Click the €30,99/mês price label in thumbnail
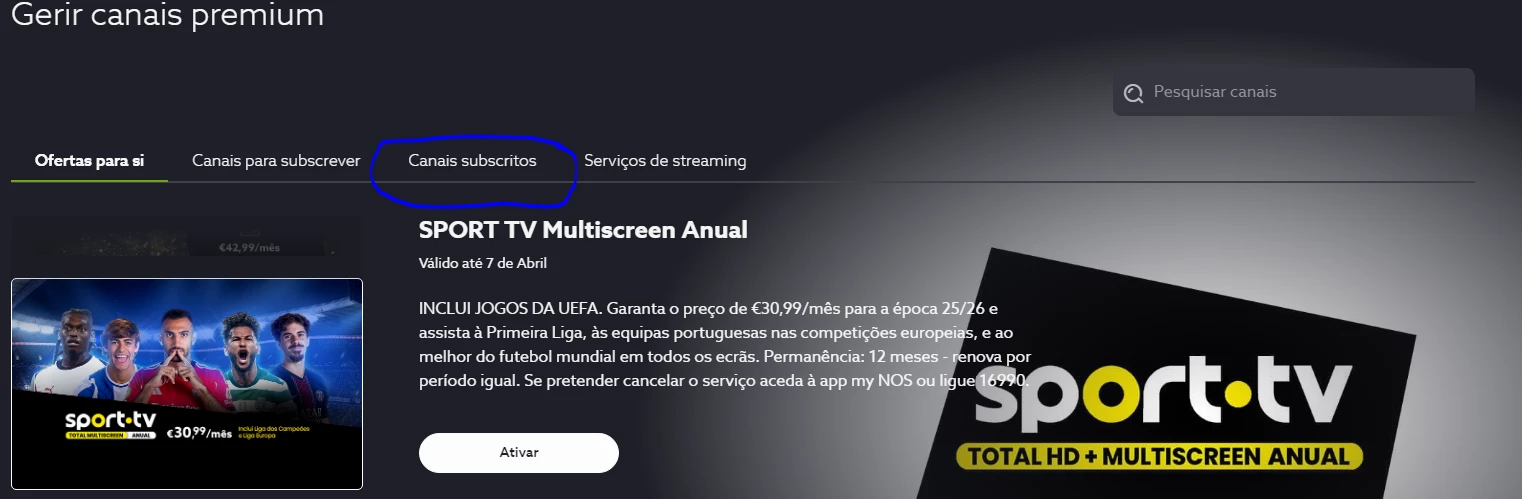 pos(199,433)
